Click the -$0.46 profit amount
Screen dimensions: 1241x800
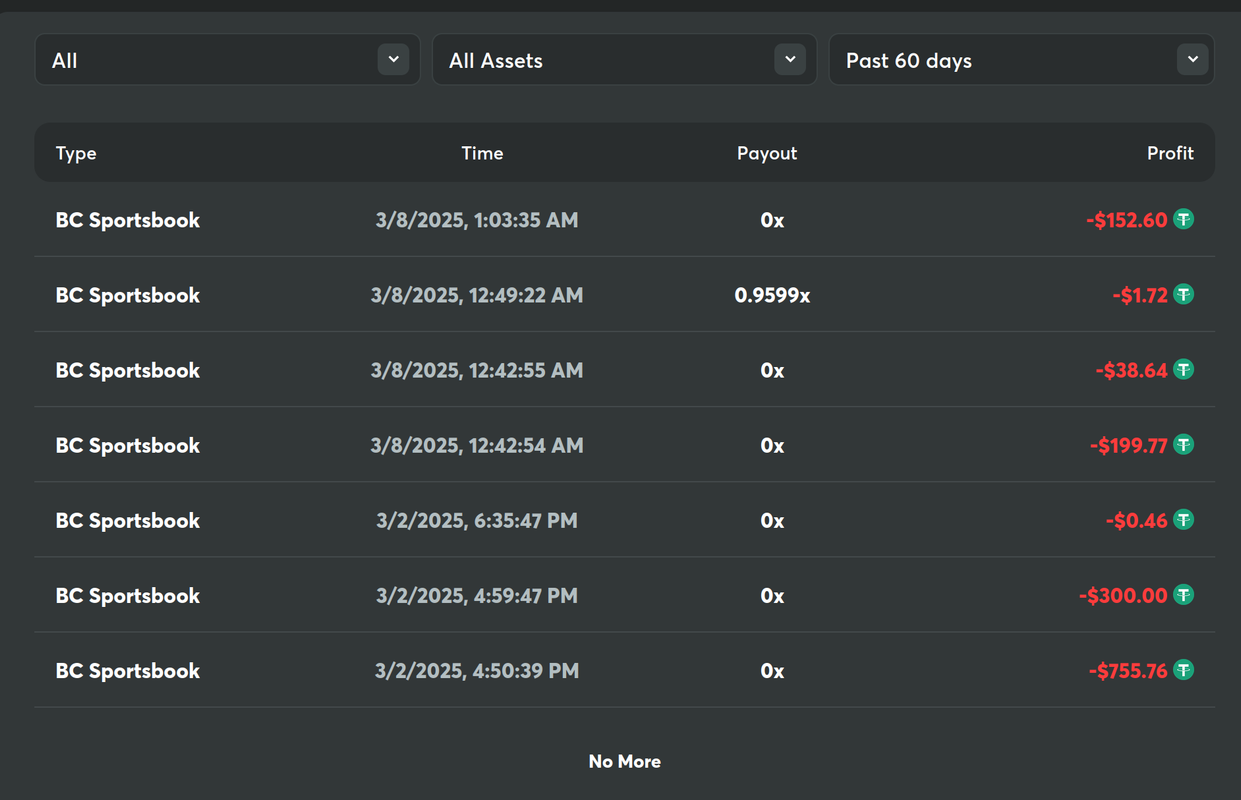1137,520
